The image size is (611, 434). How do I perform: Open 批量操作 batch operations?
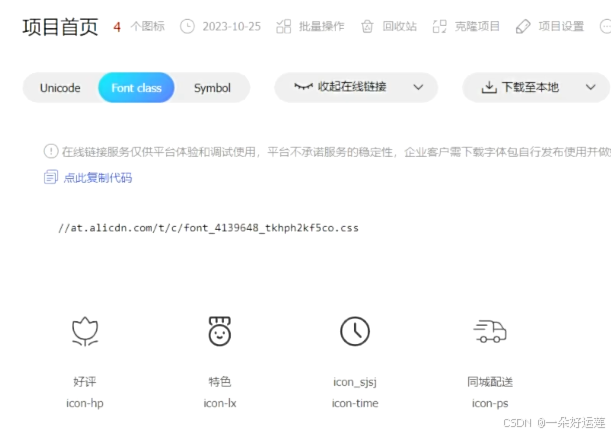coord(321,26)
